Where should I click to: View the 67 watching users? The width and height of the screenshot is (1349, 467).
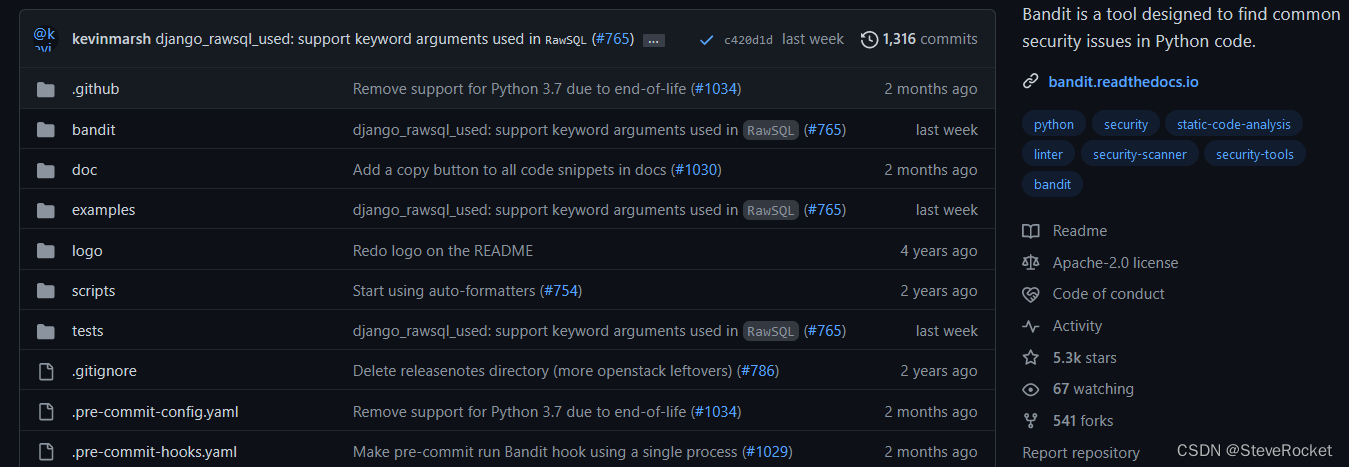1094,389
